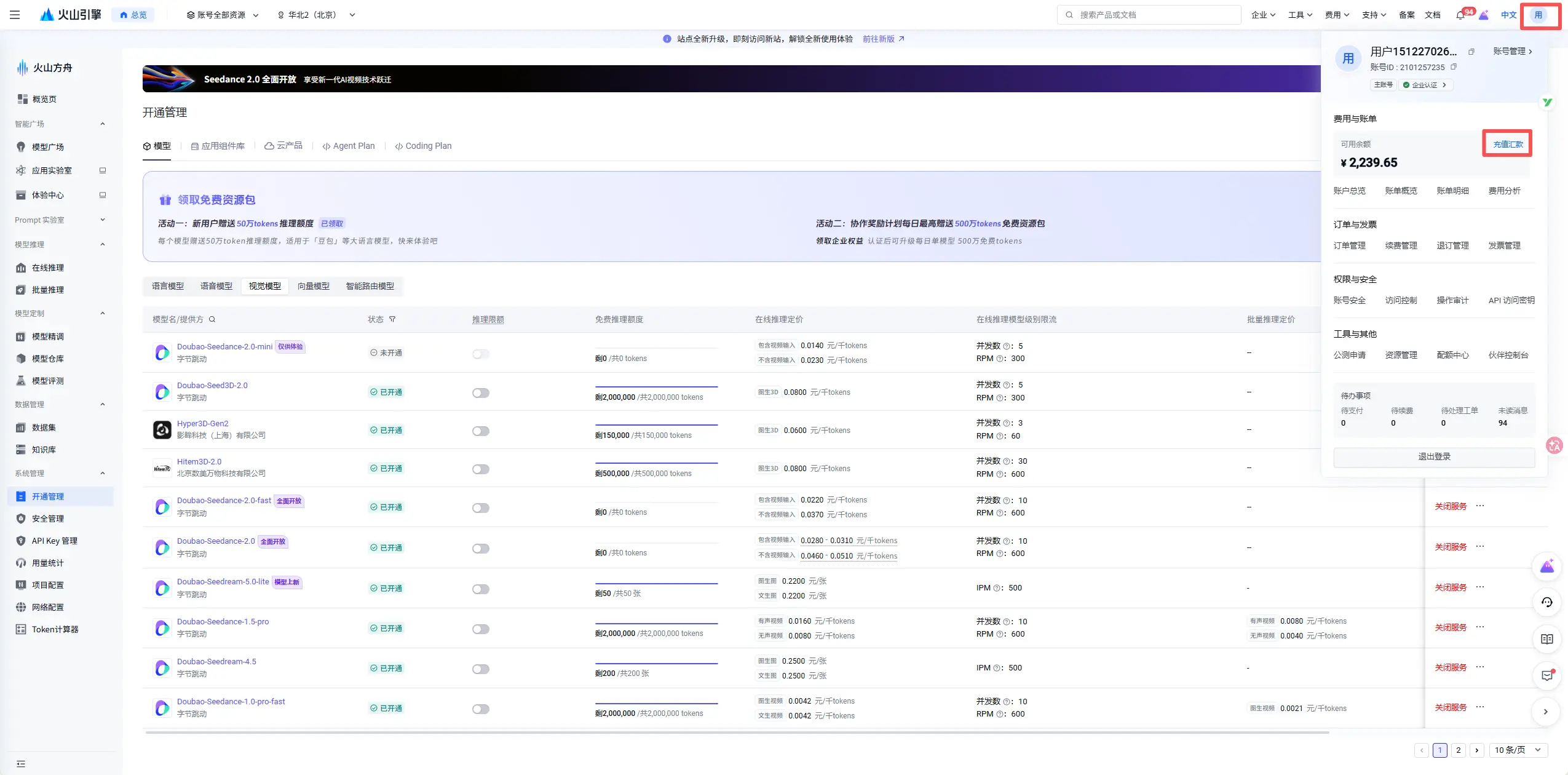Switch to the Agent Plan tab

(349, 146)
